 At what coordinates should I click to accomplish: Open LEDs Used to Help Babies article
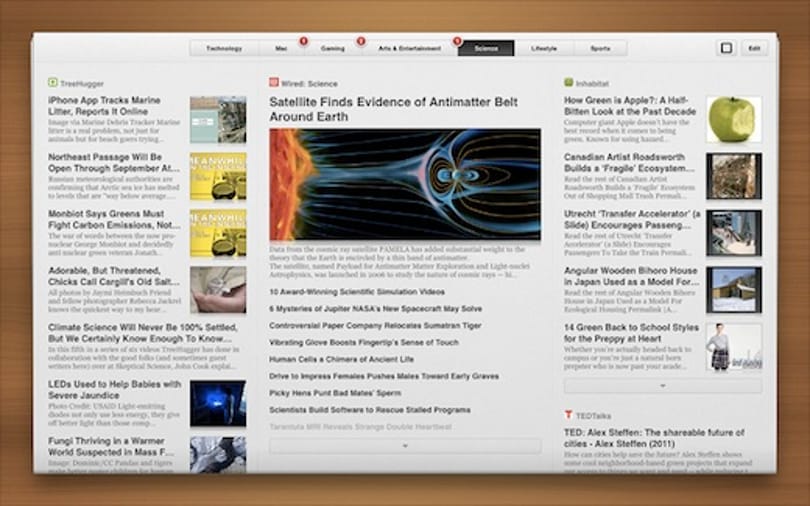coord(114,390)
